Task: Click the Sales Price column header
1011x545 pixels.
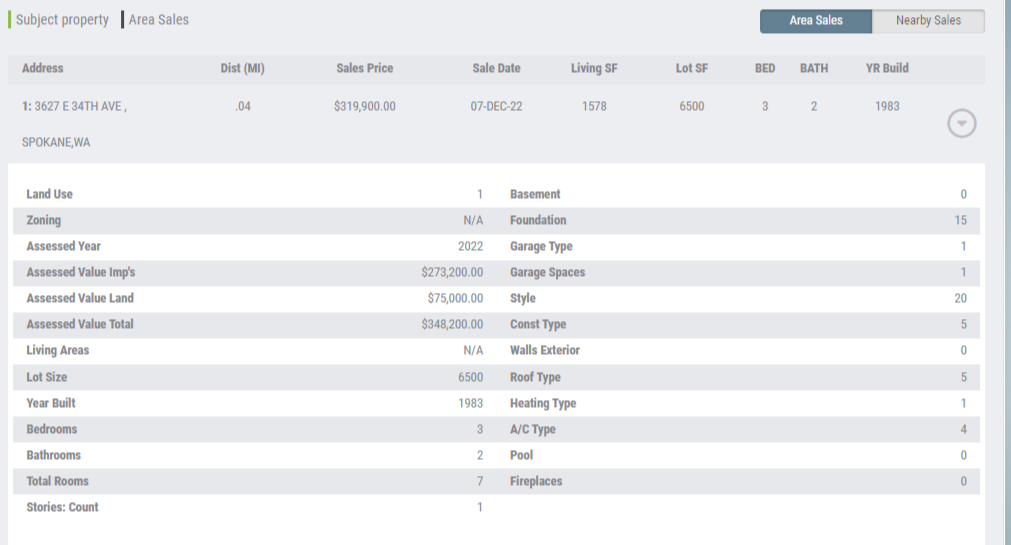Action: tap(364, 68)
